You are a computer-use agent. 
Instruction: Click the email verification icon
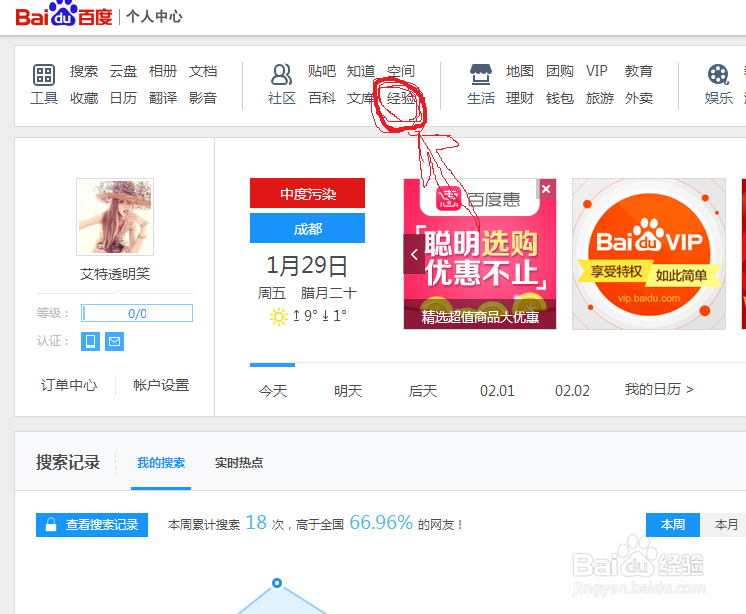tap(114, 341)
